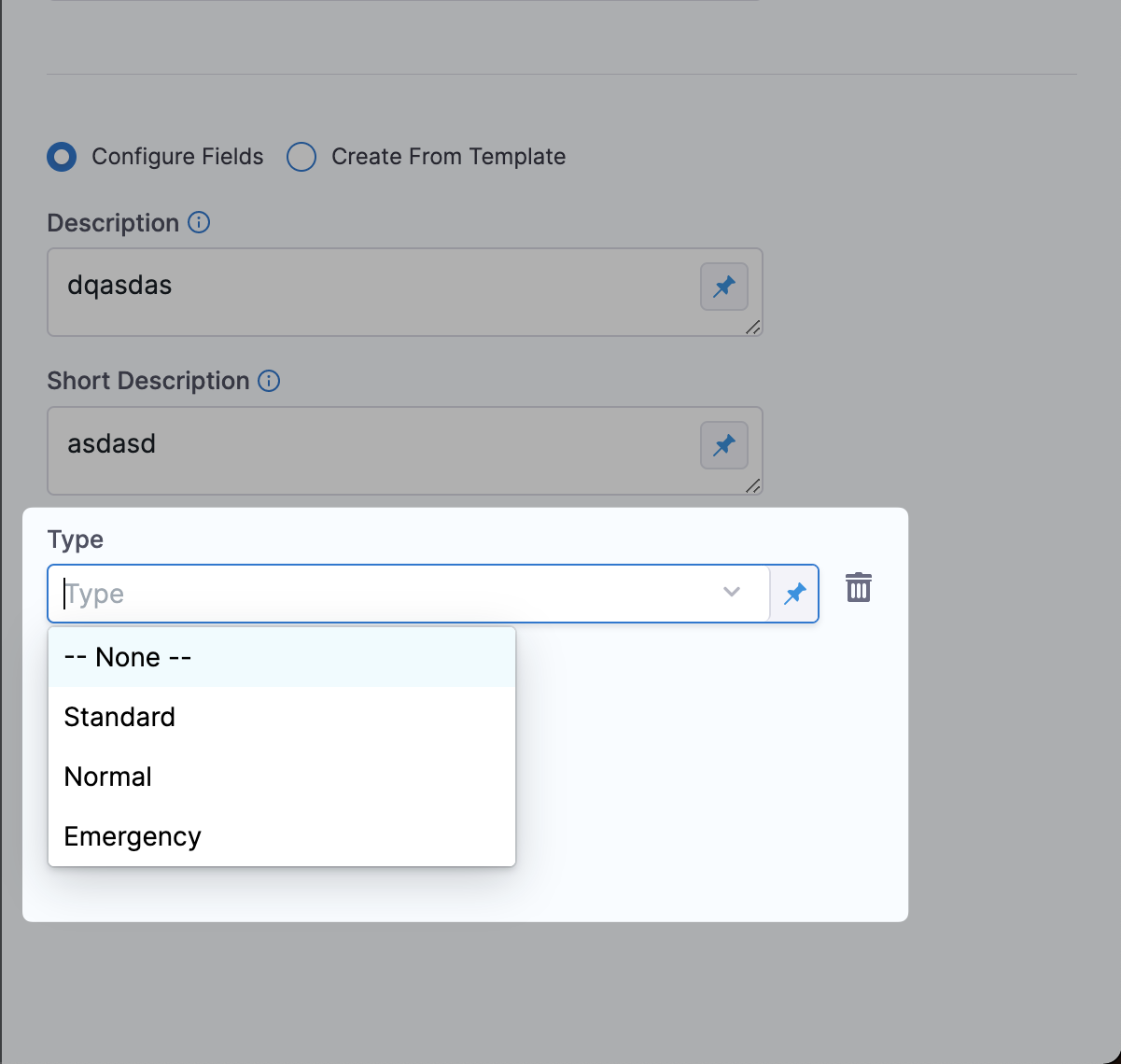Delete the Type field with the trash icon
1121x1064 pixels.
[858, 588]
